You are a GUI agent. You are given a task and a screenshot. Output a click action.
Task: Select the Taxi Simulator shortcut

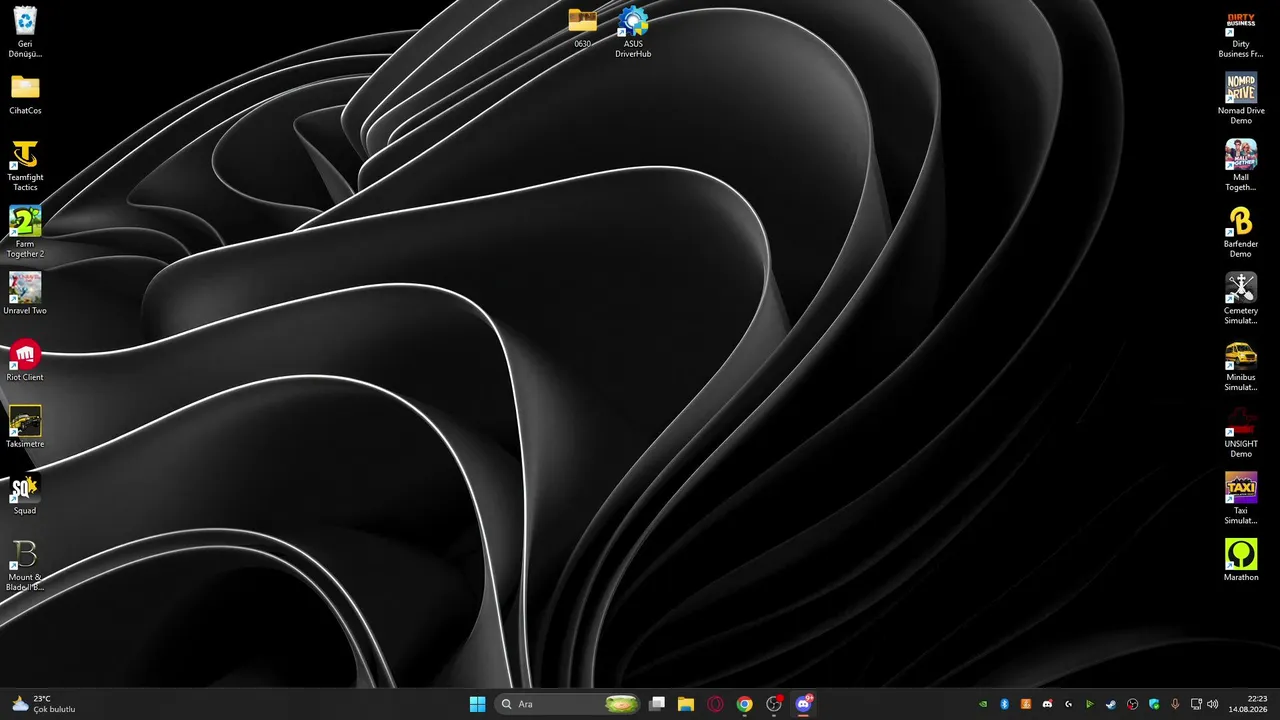click(1241, 499)
